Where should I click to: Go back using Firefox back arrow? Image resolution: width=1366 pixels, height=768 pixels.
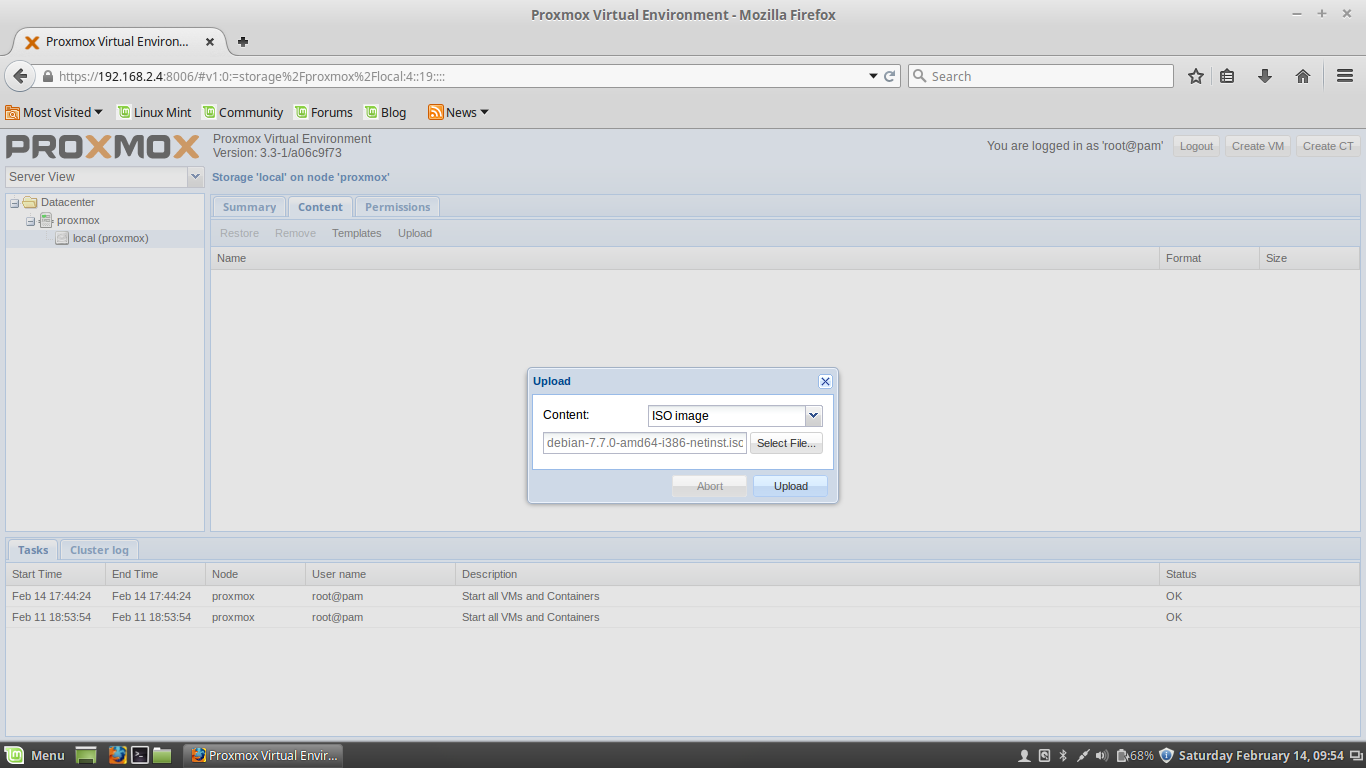(20, 76)
